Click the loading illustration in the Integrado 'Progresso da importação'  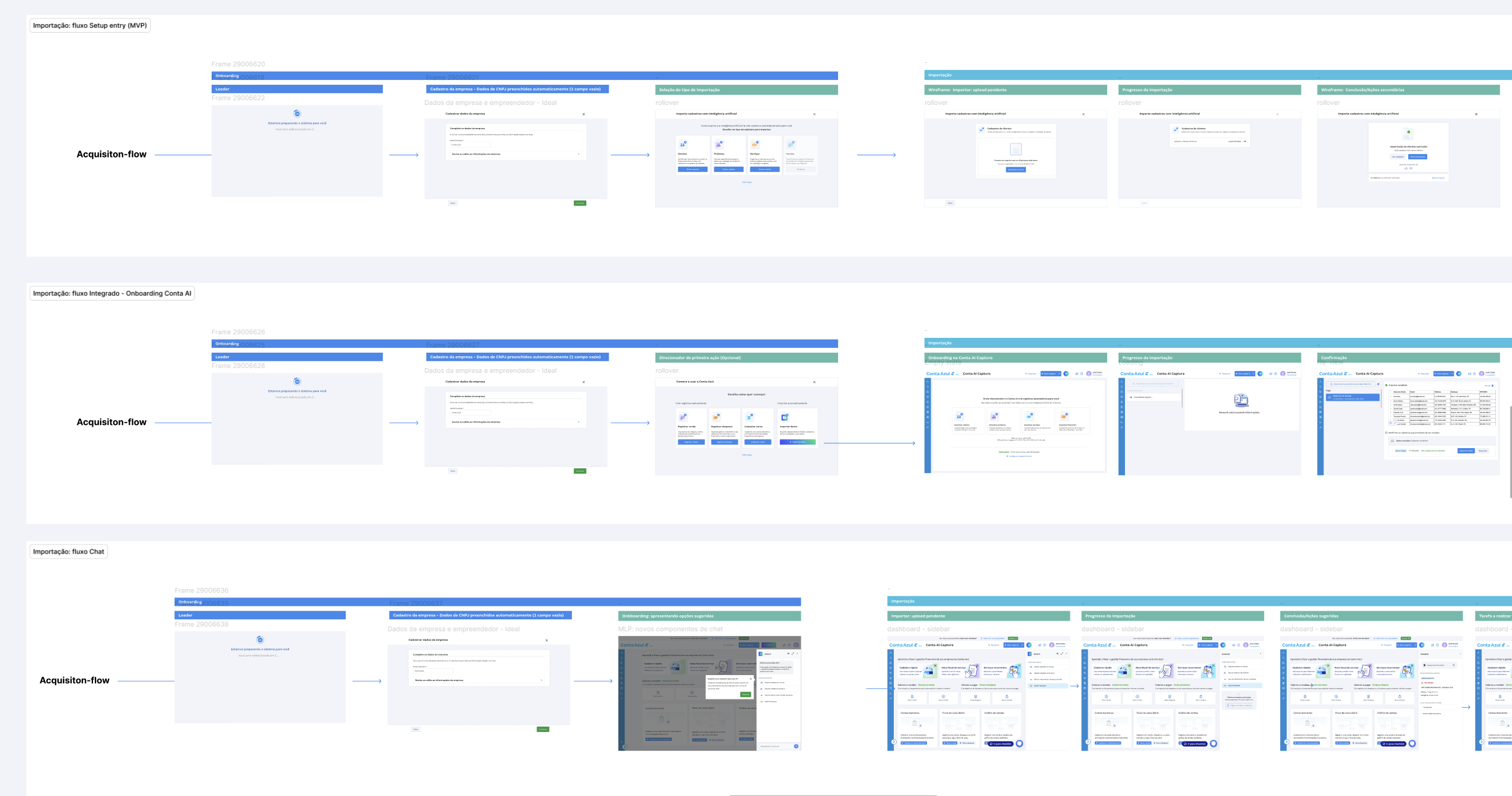click(1241, 401)
